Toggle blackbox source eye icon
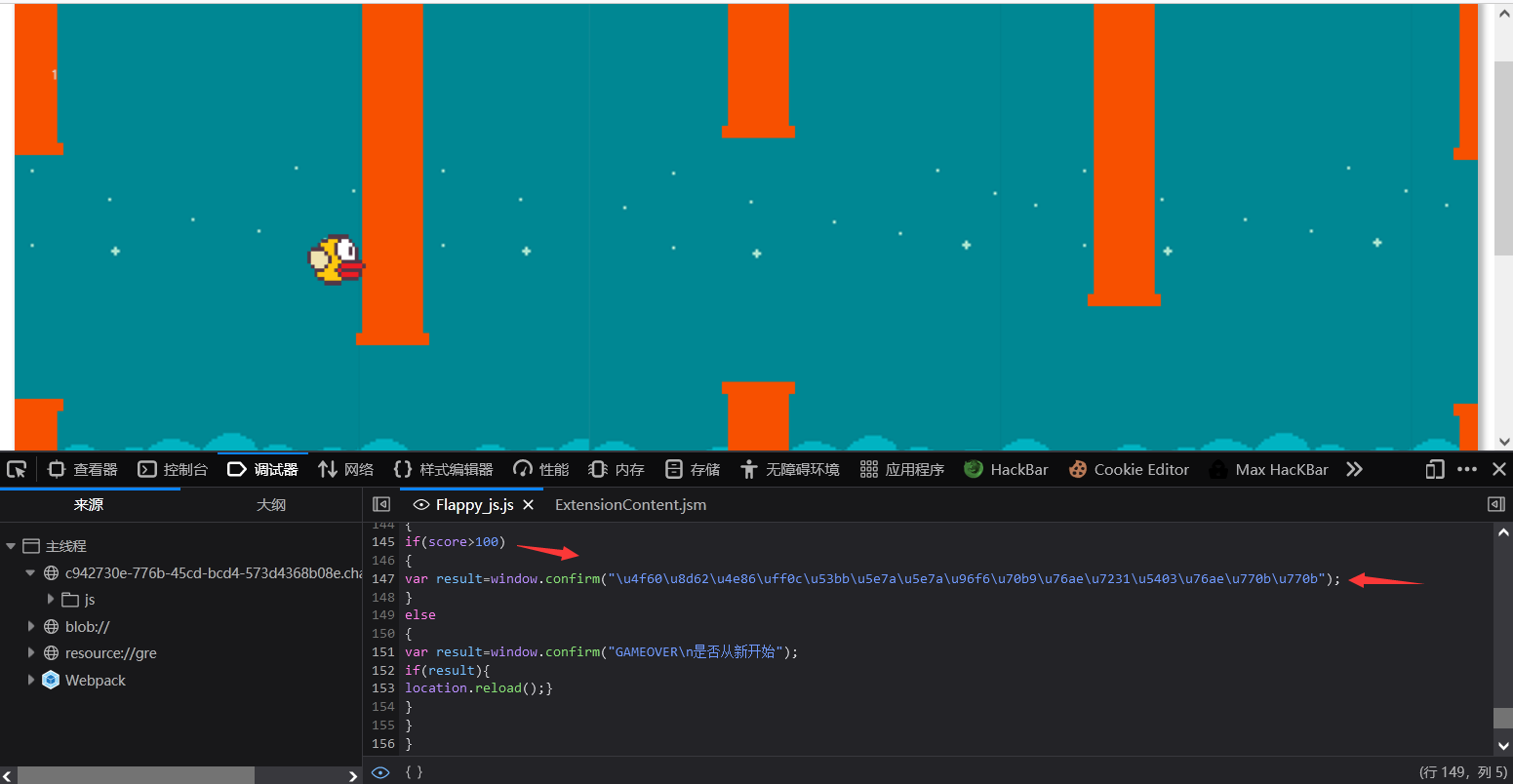Viewport: 1513px width, 784px height. pyautogui.click(x=380, y=772)
